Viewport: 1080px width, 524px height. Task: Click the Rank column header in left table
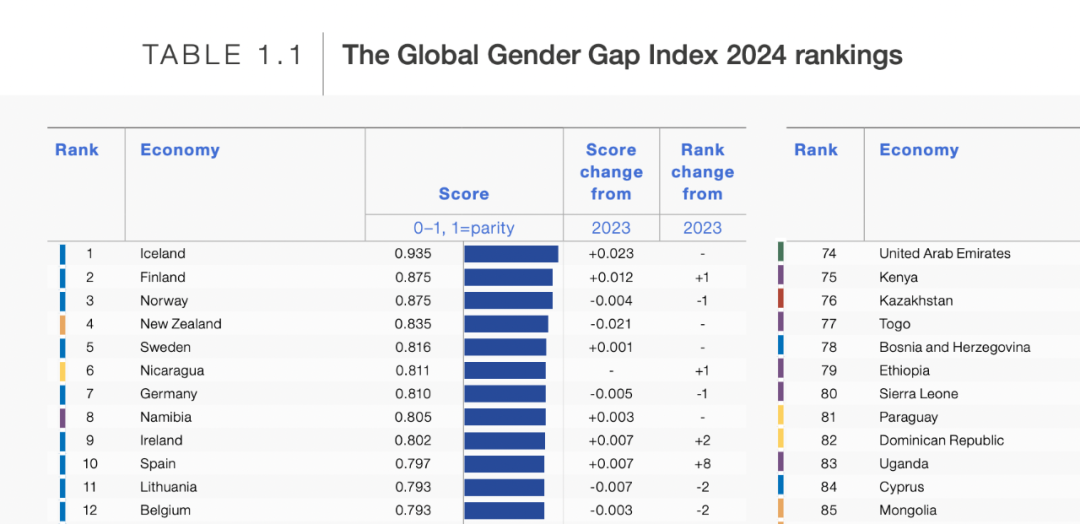(x=76, y=149)
